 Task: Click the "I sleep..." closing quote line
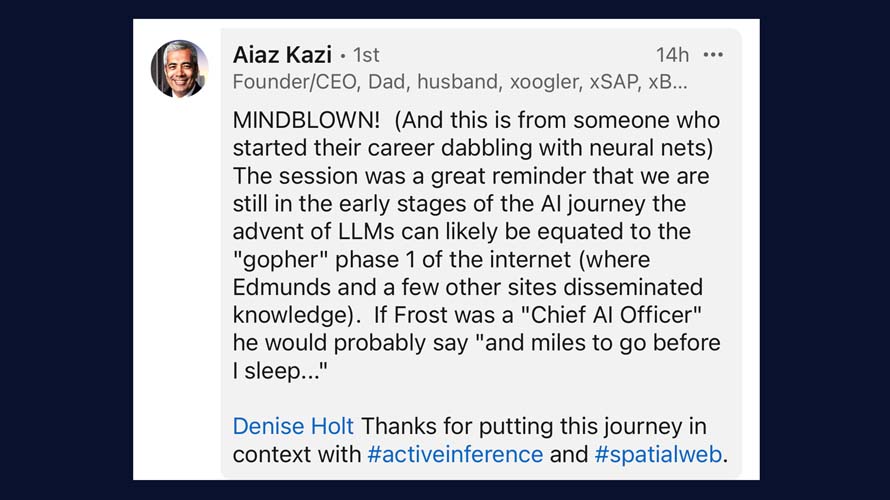click(280, 371)
